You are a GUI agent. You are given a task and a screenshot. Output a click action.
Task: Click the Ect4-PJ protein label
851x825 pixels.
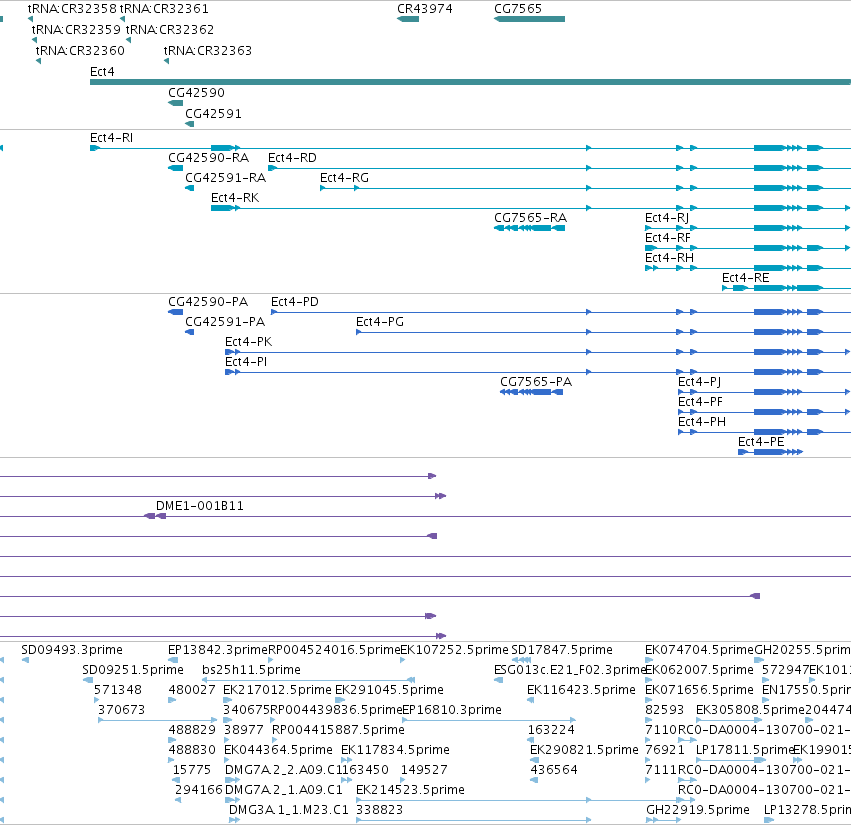699,382
